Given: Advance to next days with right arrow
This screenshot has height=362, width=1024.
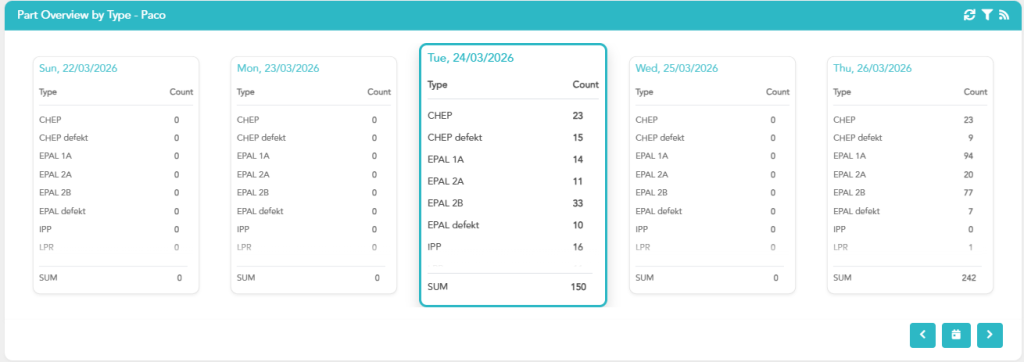Looking at the screenshot, I should point(990,335).
